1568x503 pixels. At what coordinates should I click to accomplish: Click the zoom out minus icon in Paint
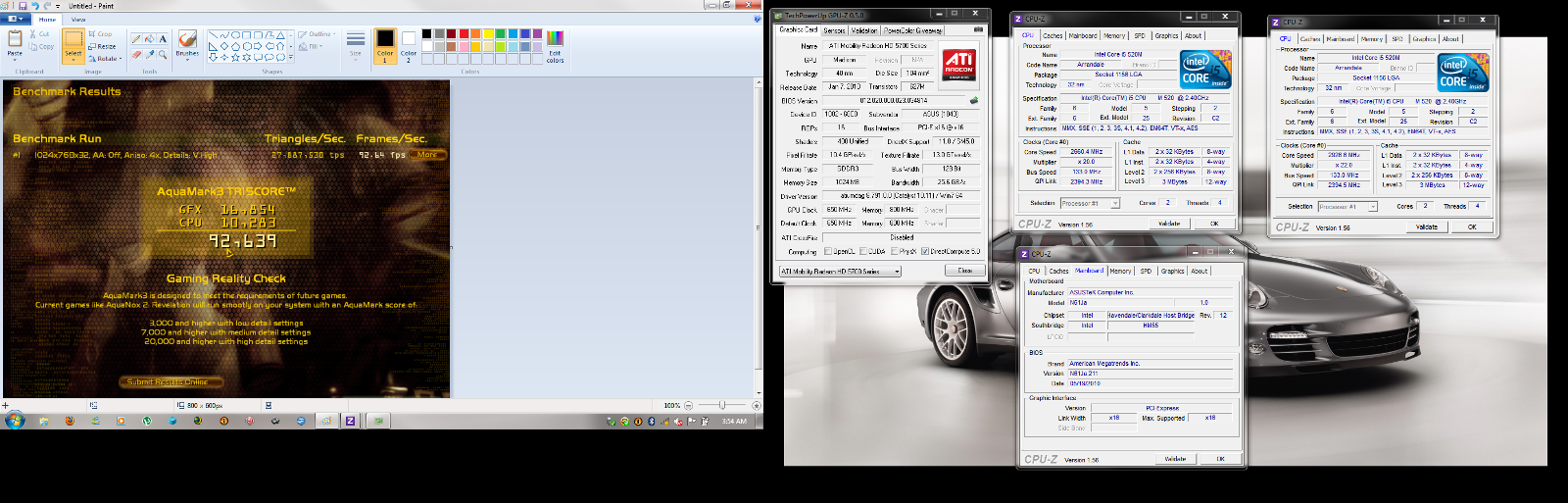(x=687, y=405)
